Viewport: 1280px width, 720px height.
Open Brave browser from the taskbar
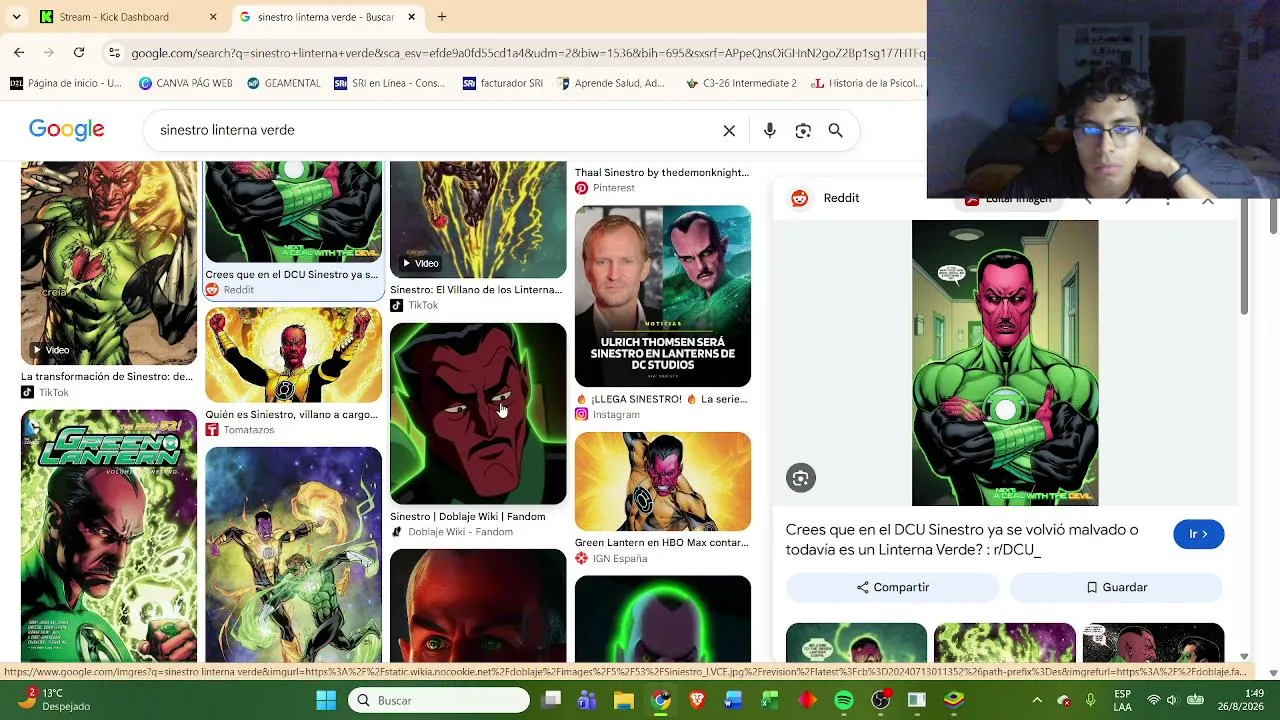(697, 700)
